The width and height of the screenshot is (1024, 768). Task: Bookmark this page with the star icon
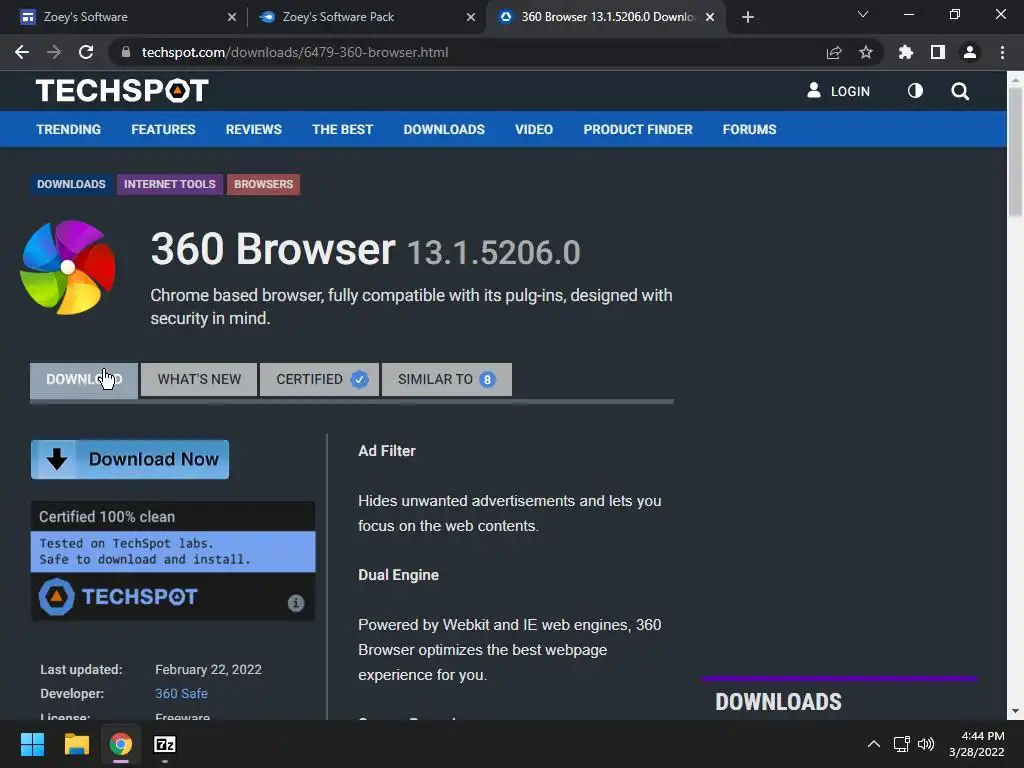865,52
